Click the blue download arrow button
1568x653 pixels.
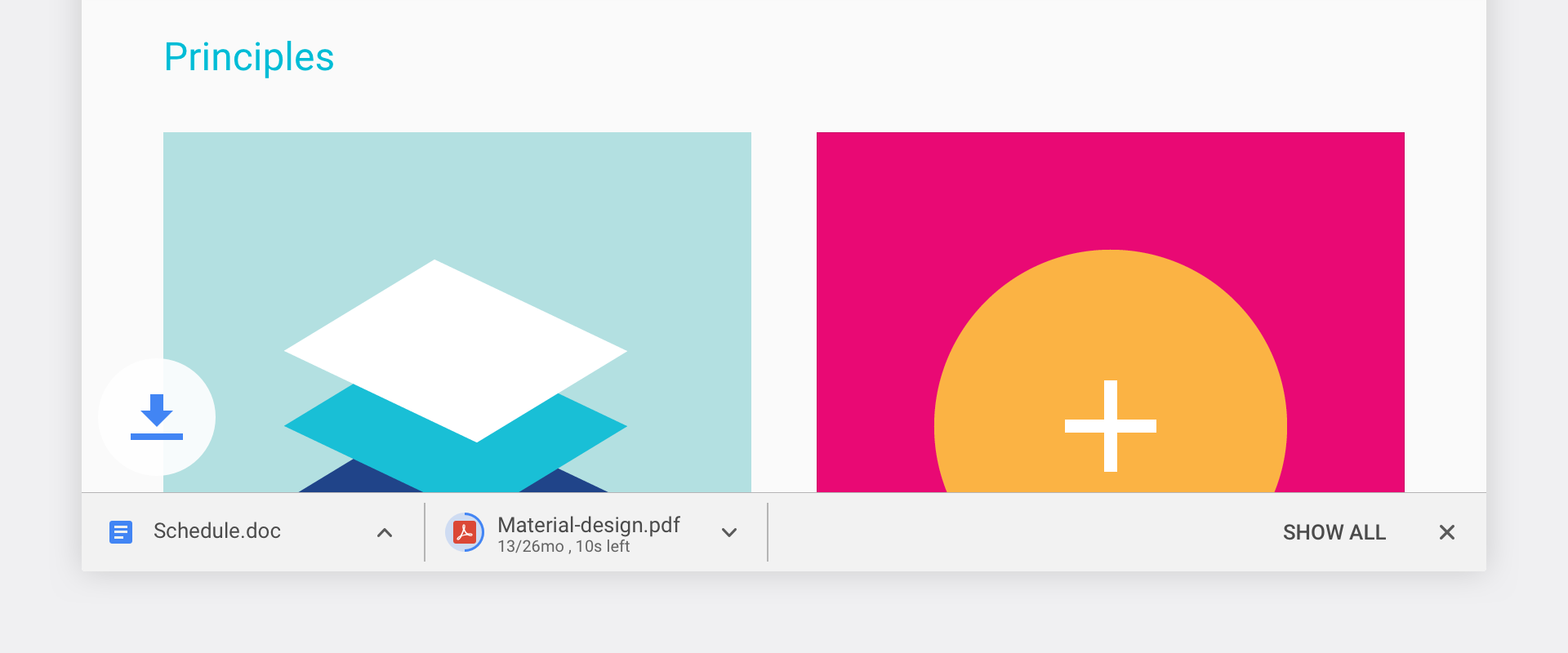point(157,417)
